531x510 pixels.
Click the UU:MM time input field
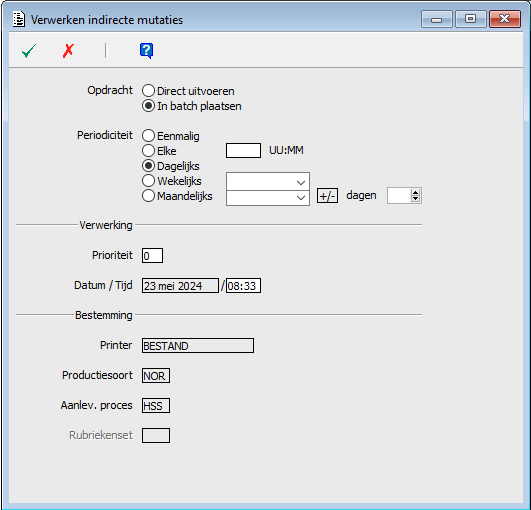click(x=243, y=150)
